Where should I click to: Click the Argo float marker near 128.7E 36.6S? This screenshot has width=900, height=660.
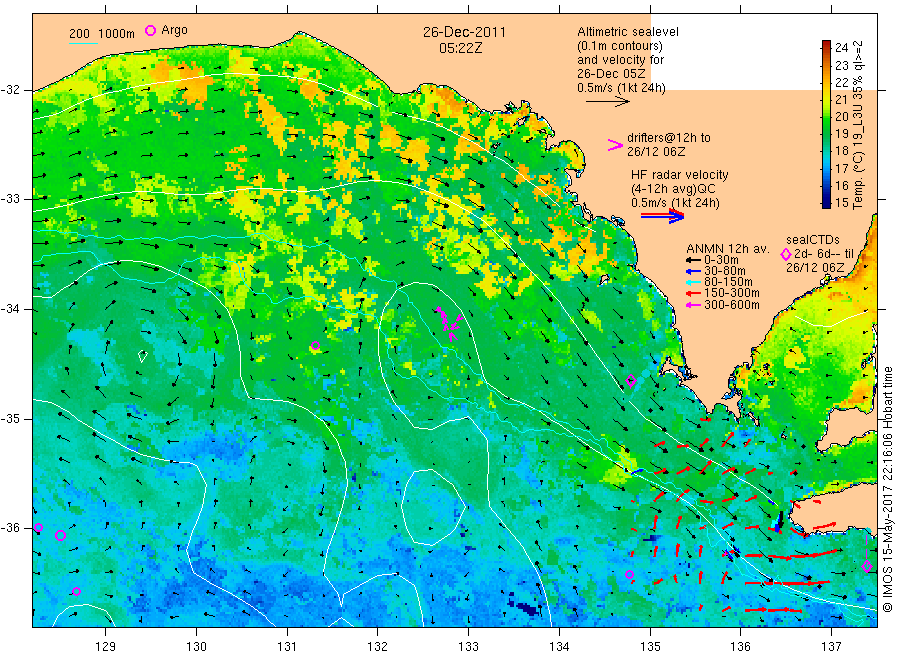(76, 591)
